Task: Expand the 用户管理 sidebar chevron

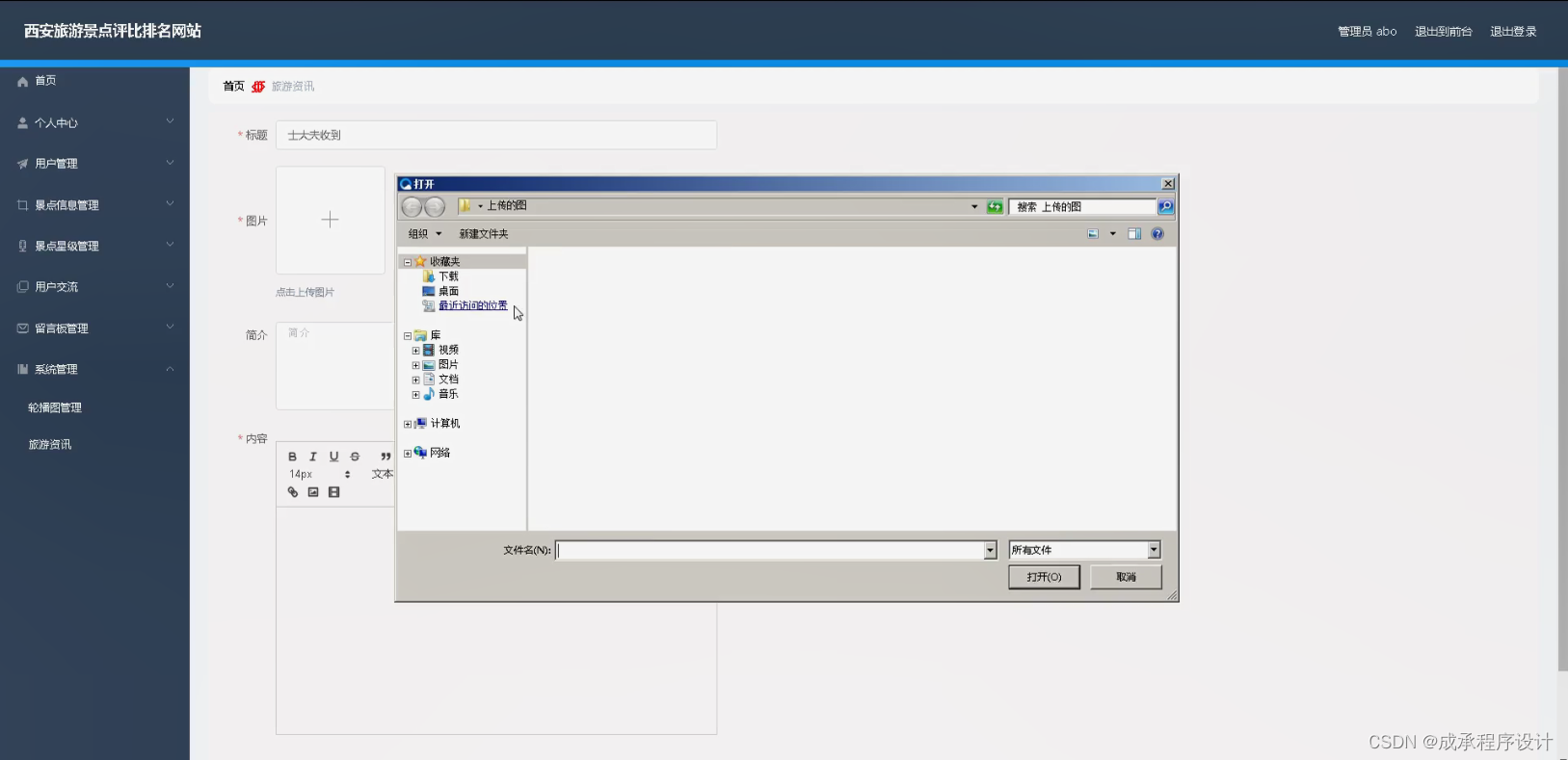Action: [170, 163]
